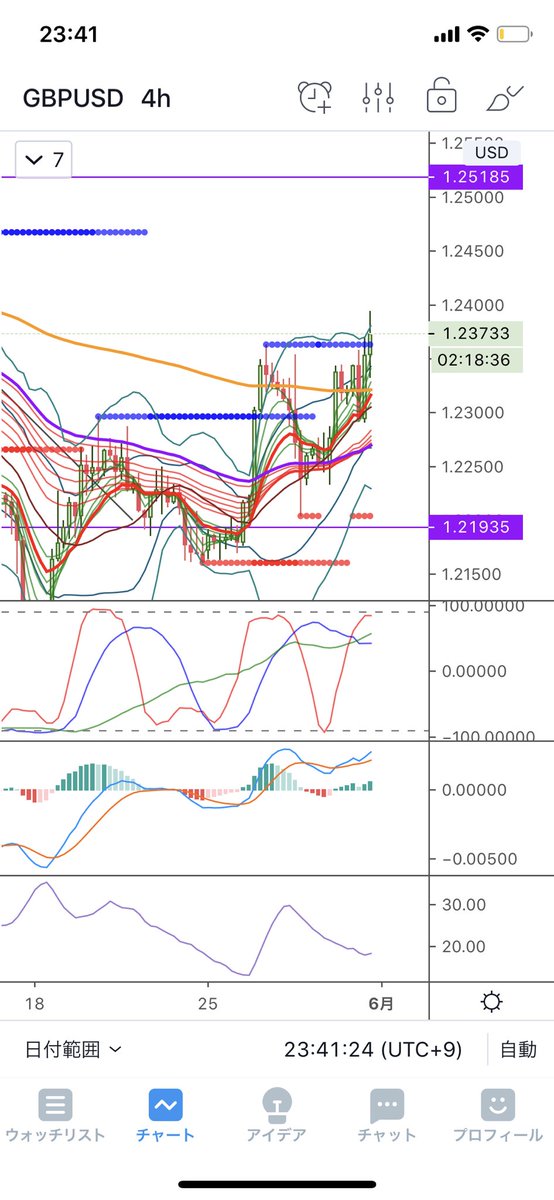Select the 1.25185 price line label
This screenshot has width=554, height=1200.
point(476,177)
